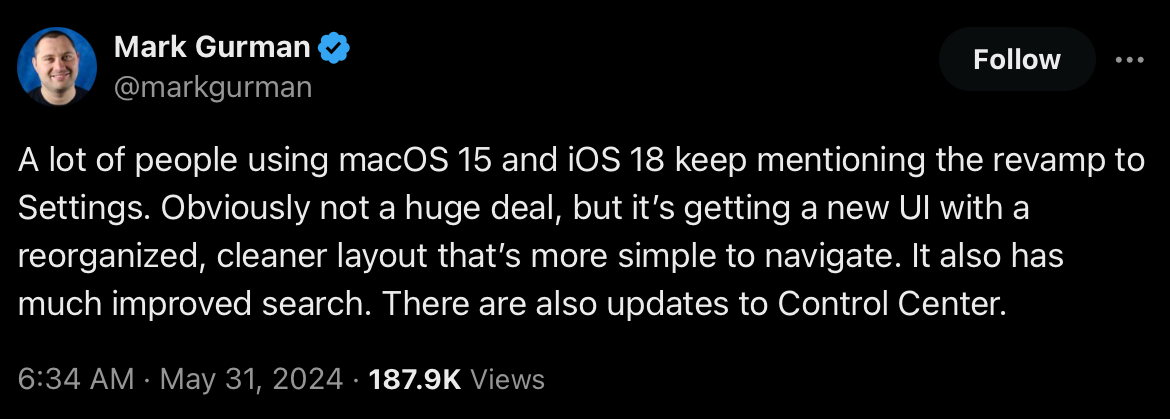Click the phrase "much improved search"
The image size is (1170, 419).
[x=186, y=304]
